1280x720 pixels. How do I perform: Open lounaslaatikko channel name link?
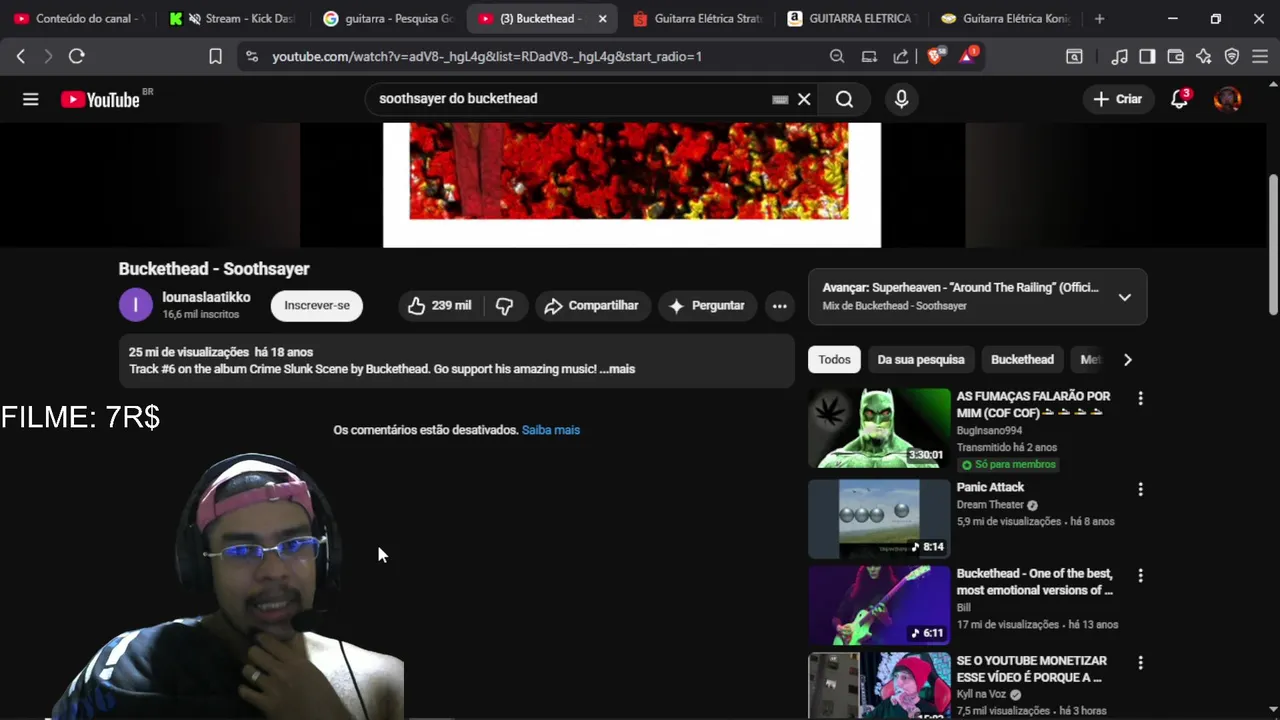pyautogui.click(x=207, y=298)
